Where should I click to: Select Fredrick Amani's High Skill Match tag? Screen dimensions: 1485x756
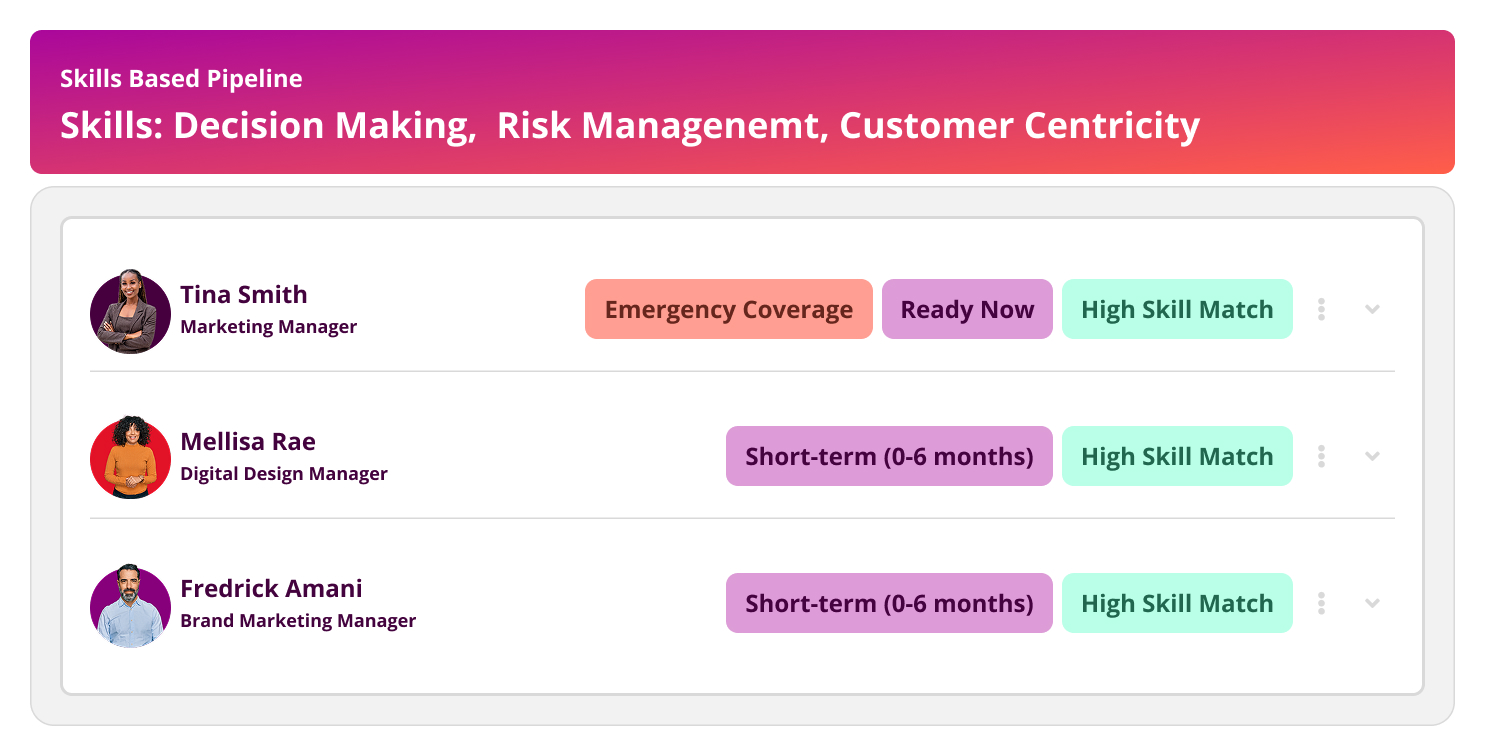(x=1177, y=603)
